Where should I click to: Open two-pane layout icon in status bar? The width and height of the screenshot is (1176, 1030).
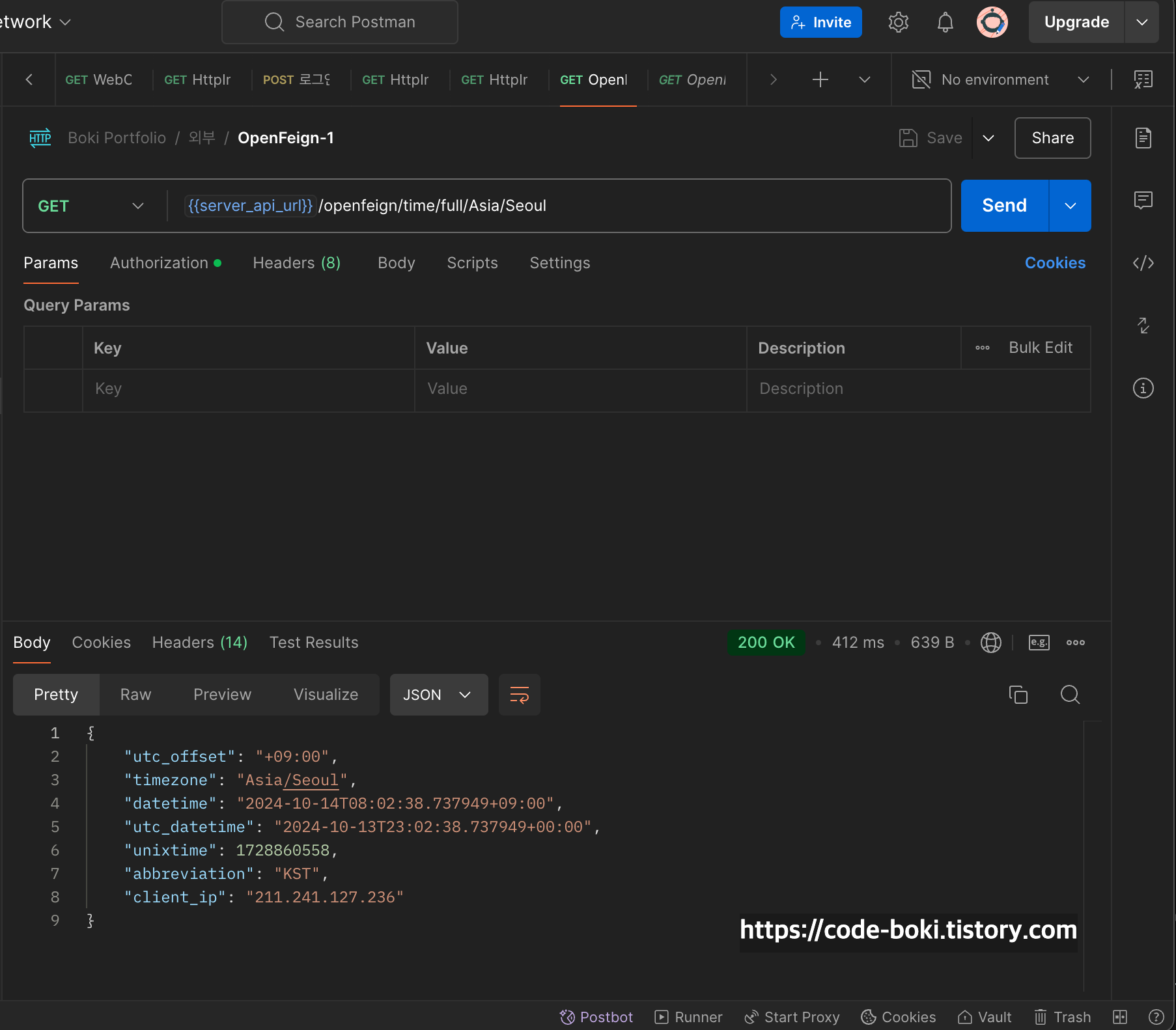tap(1119, 1017)
